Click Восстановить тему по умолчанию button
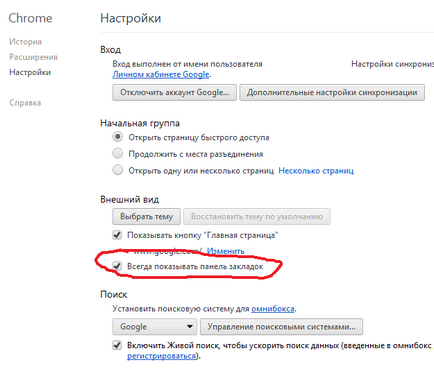 tap(257, 217)
